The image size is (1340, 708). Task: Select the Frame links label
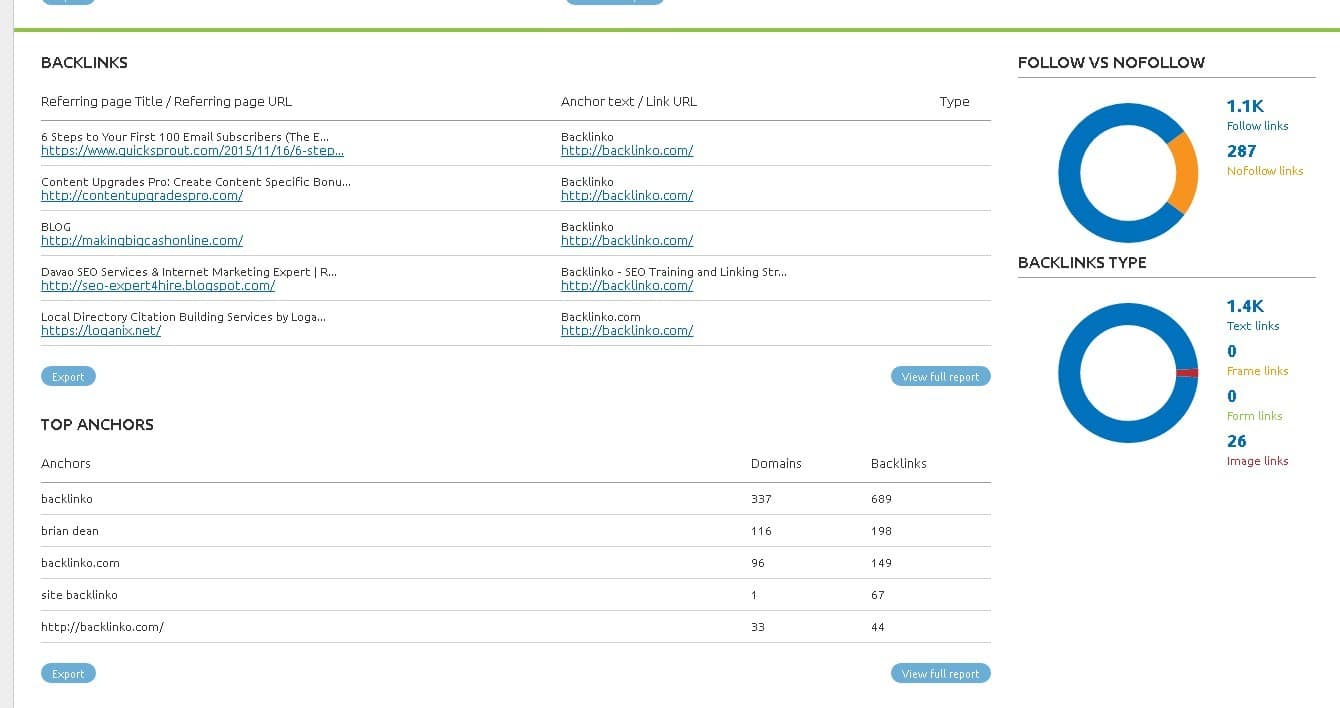(x=1257, y=371)
